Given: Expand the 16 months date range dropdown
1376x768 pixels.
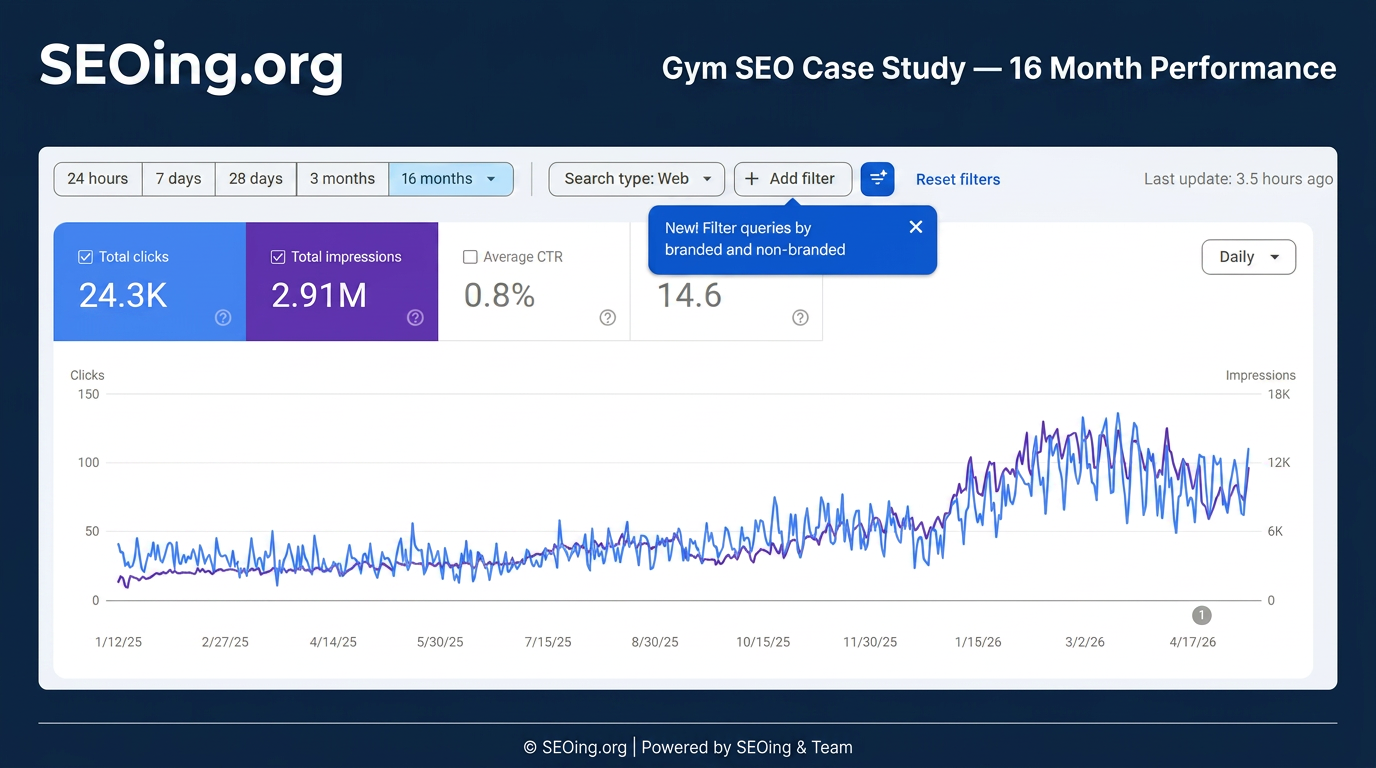Looking at the screenshot, I should (x=451, y=179).
